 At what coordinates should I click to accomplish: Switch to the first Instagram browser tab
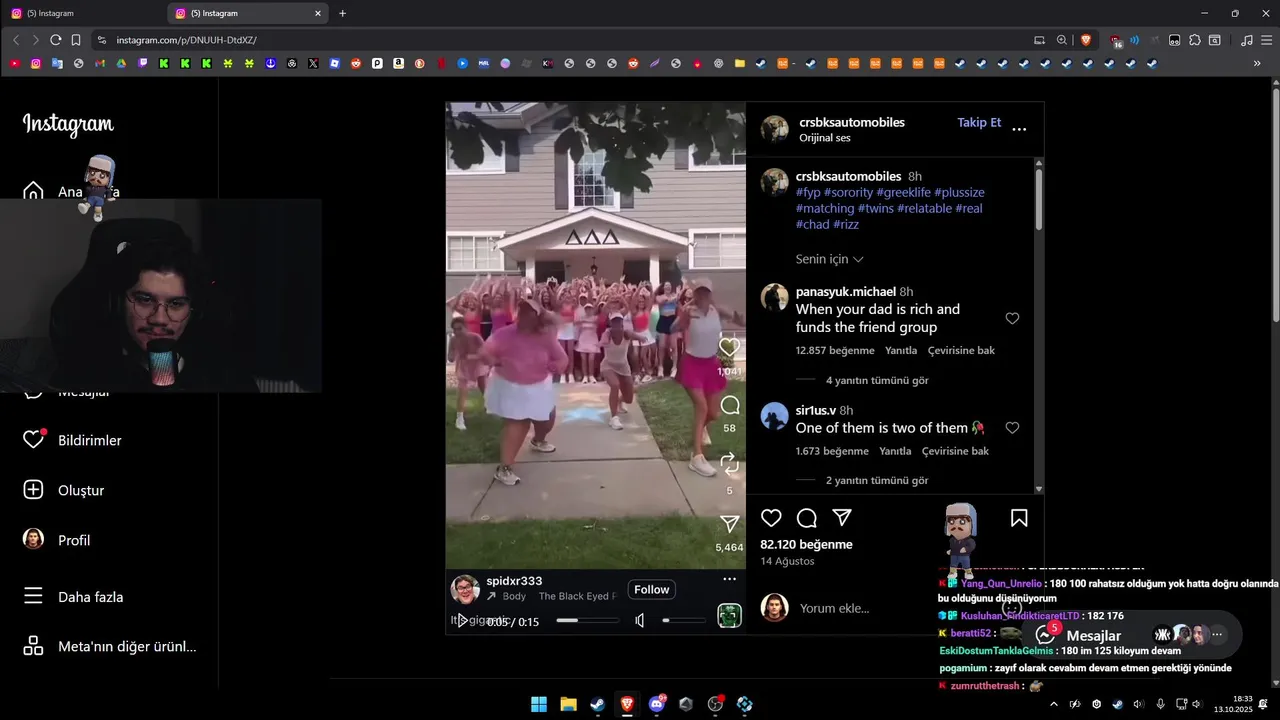click(80, 13)
